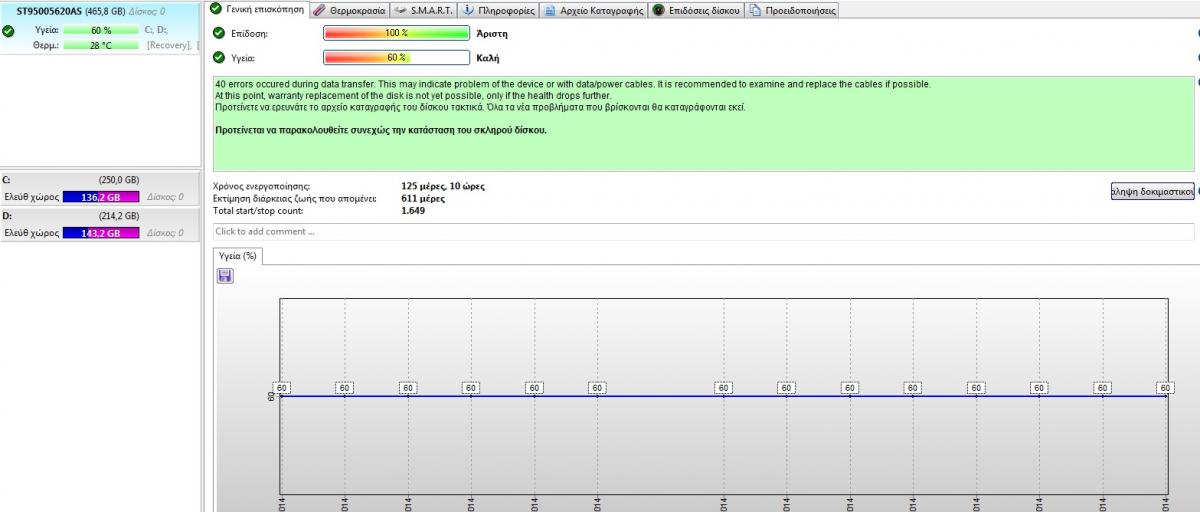The image size is (1200, 512).
Task: Click the Άριστη performance rating
Action: click(494, 33)
